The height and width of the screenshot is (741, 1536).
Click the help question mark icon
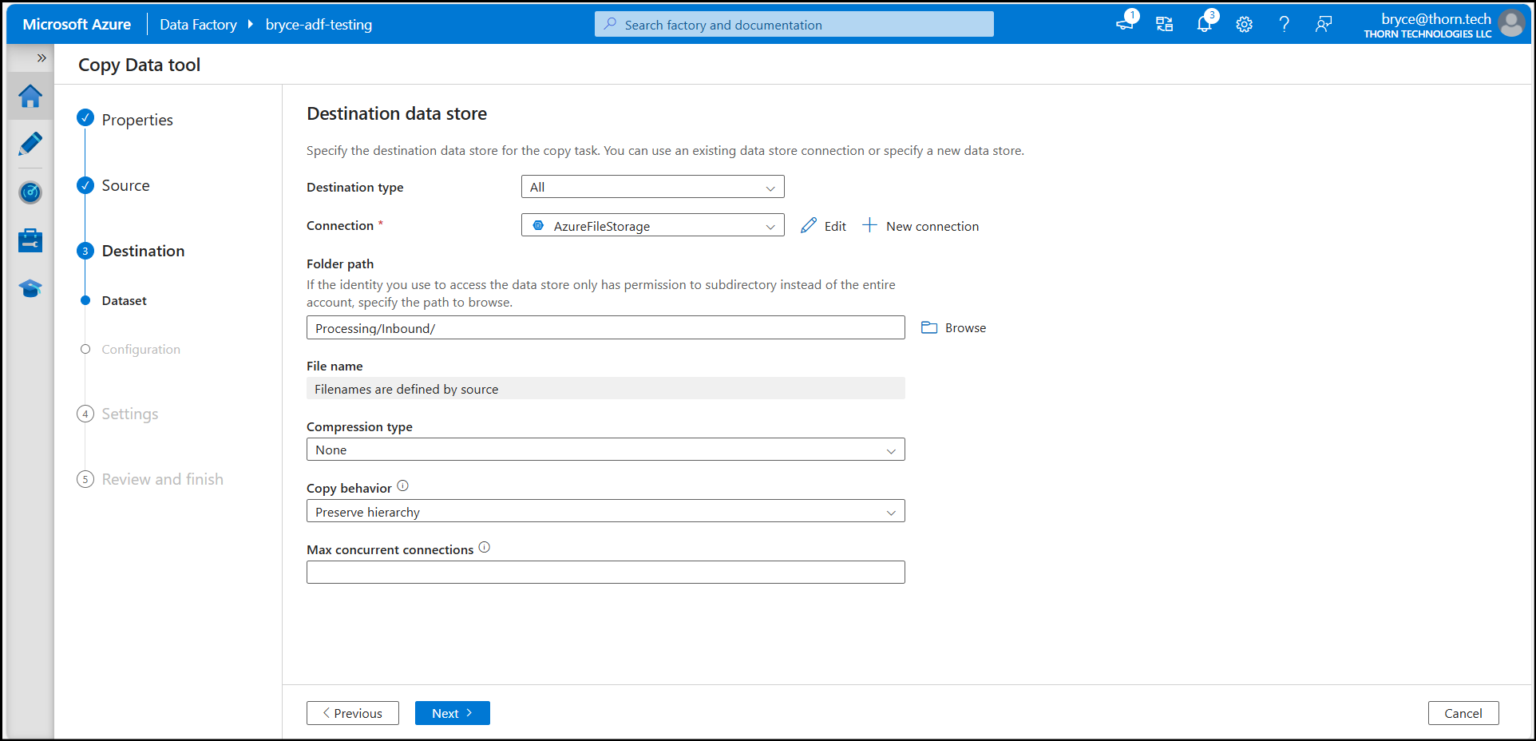[x=1284, y=23]
